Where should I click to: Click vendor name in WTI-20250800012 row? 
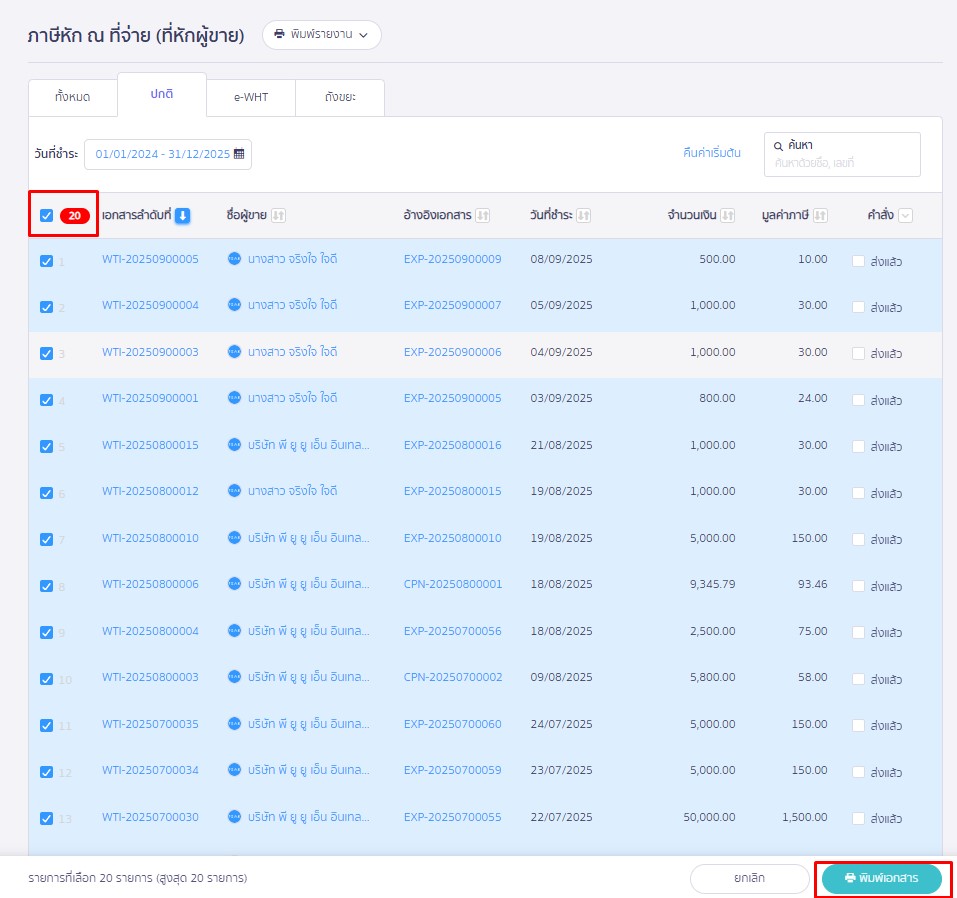point(292,491)
